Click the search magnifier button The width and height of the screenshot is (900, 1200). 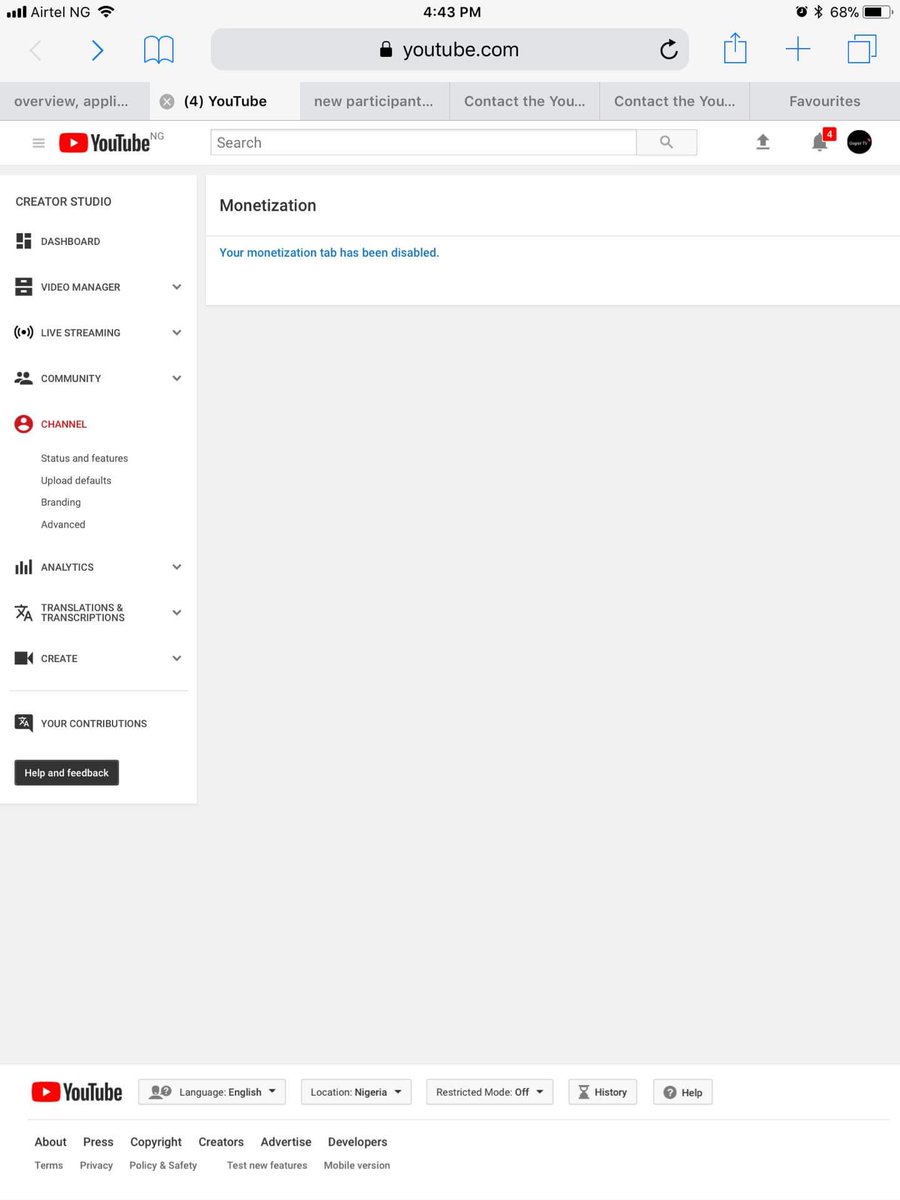tap(667, 143)
